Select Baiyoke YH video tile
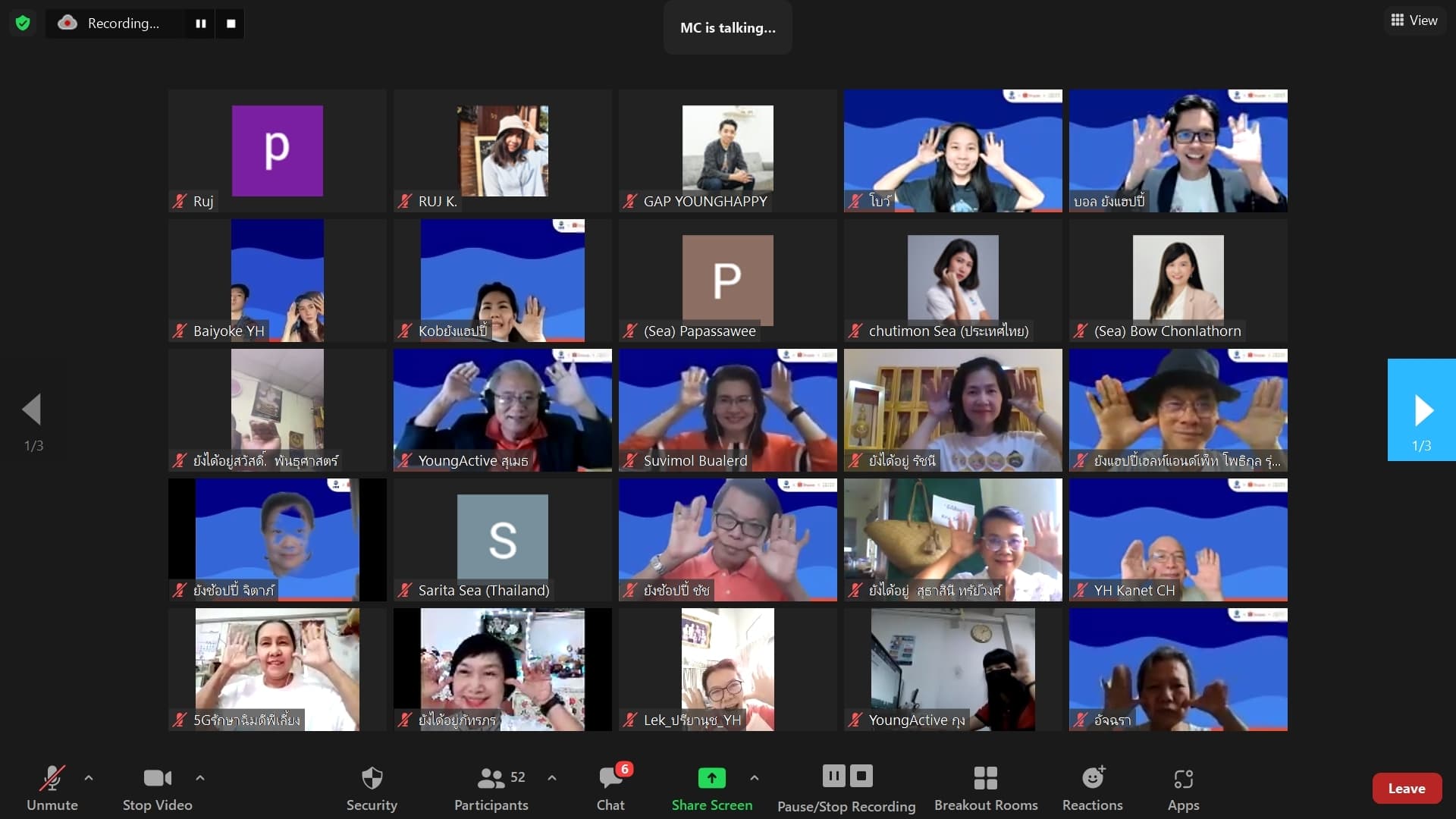 tap(278, 281)
